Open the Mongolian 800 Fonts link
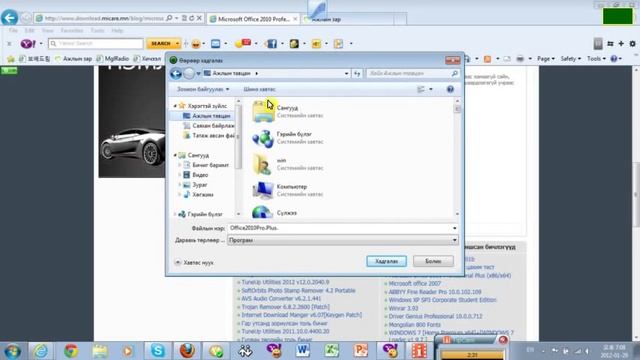 (414, 324)
